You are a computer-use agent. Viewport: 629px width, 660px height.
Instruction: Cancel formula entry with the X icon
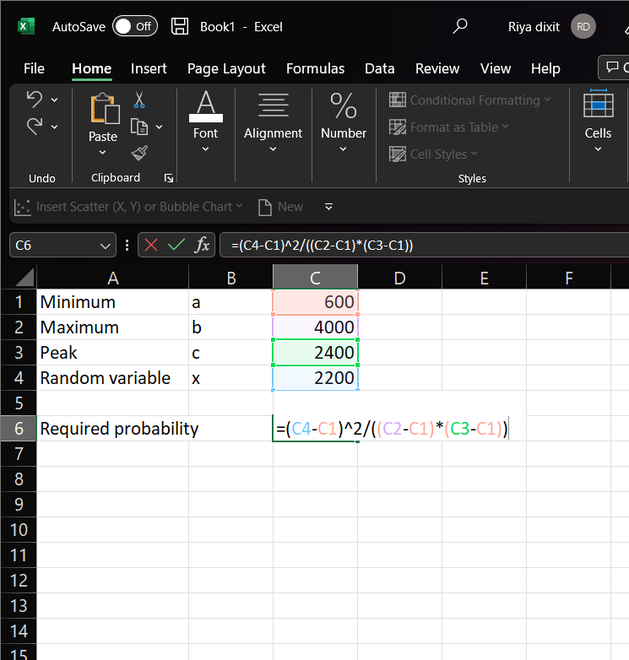pos(150,245)
